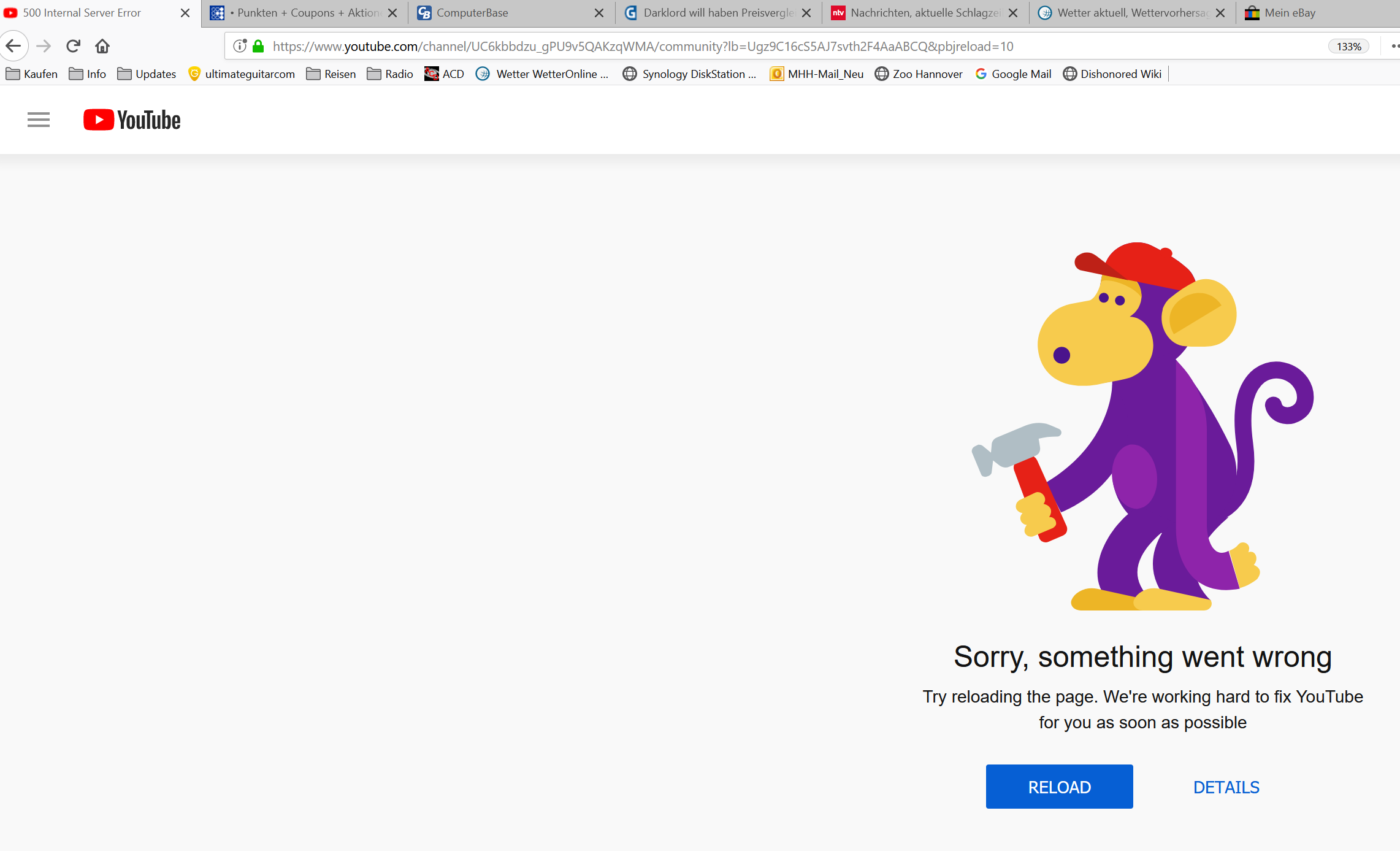Viewport: 1400px width, 851px height.
Task: Click the YouTube logo
Action: 132,120
